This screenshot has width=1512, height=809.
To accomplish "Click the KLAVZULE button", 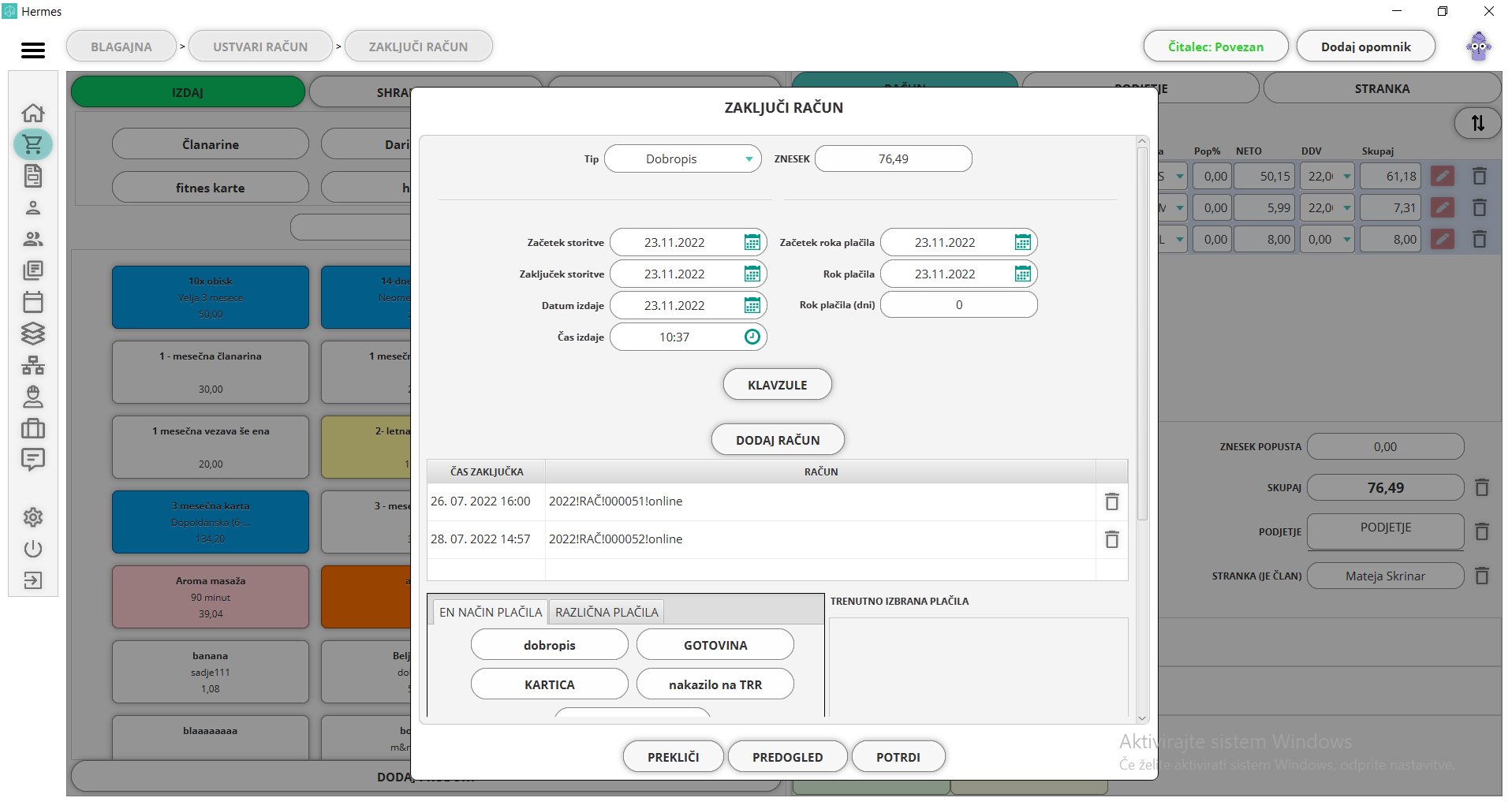I will point(778,385).
